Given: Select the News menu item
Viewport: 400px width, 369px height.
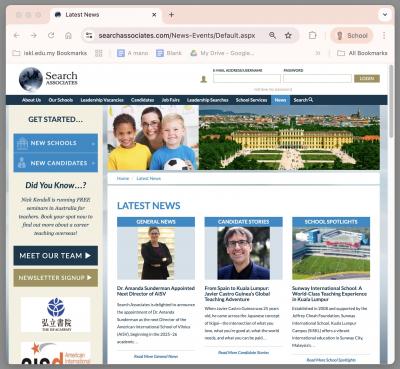Looking at the screenshot, I should click(280, 100).
